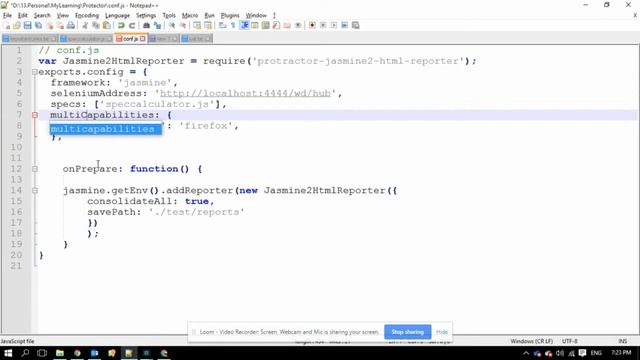The width and height of the screenshot is (640, 360).
Task: Click the ENG language indicator in tray
Action: (596, 353)
